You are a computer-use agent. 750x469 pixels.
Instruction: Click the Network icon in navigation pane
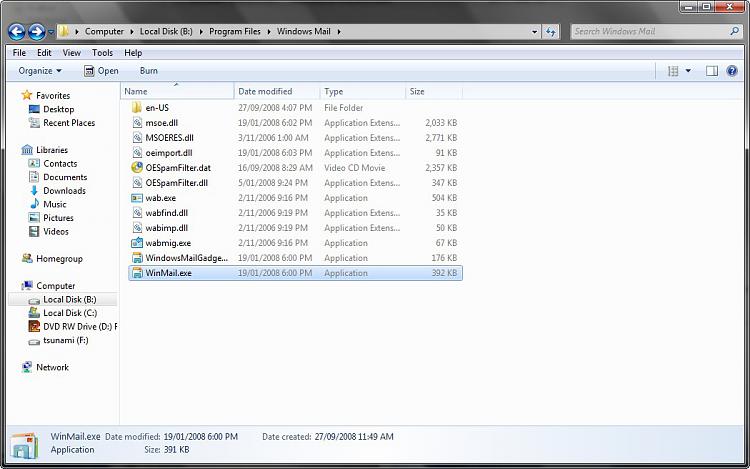pyautogui.click(x=27, y=367)
